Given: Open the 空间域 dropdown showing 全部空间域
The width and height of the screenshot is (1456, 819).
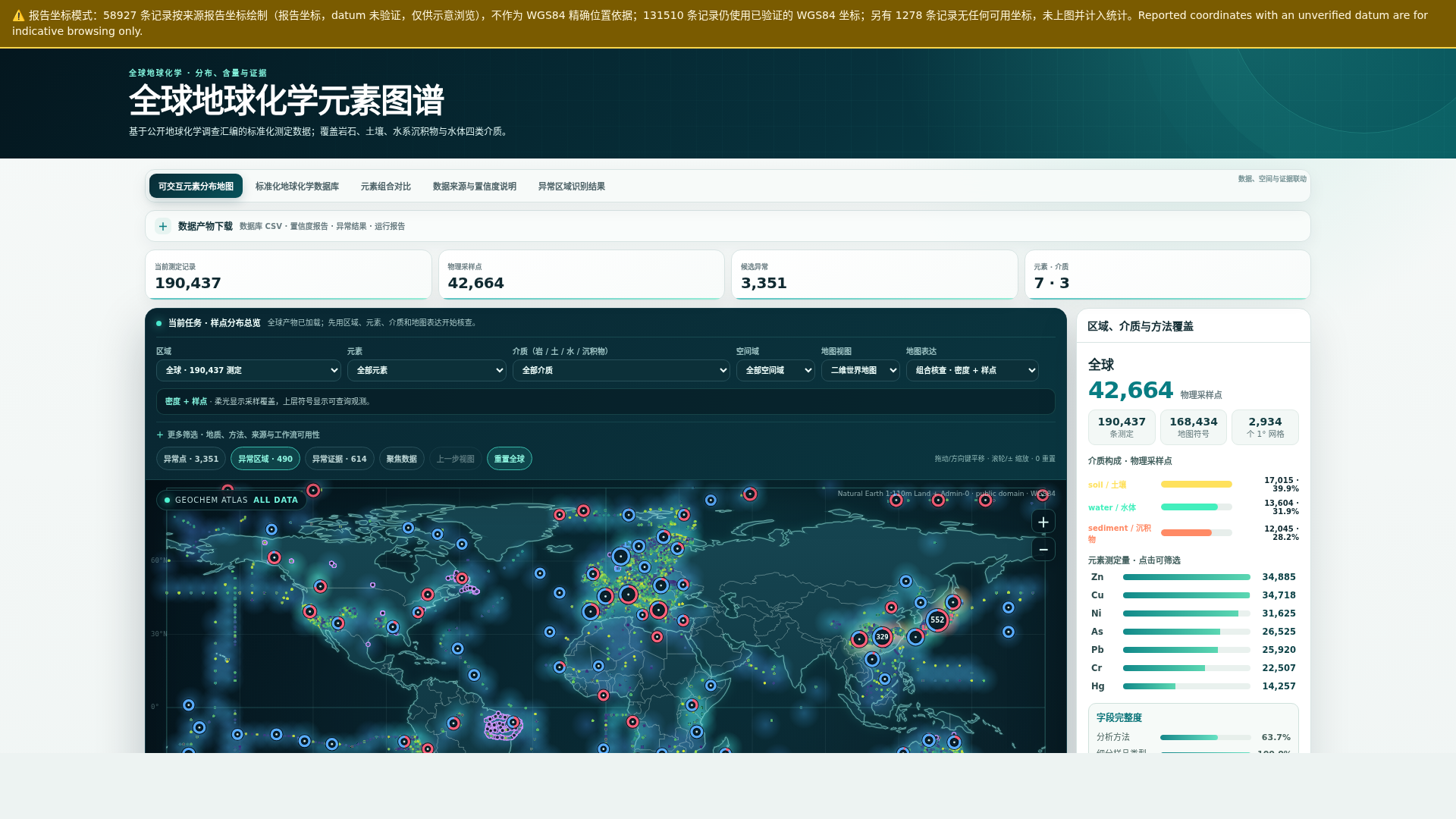Looking at the screenshot, I should click(x=776, y=370).
